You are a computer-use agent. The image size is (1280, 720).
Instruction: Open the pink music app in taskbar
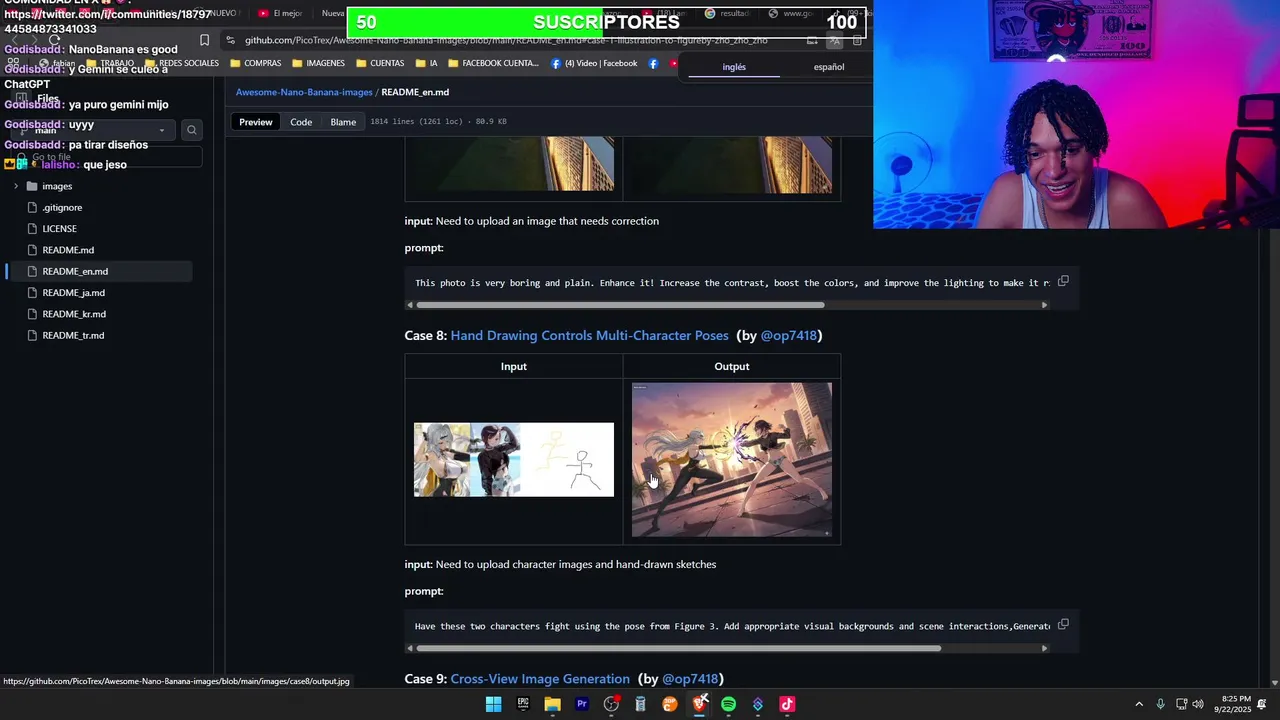pyautogui.click(x=787, y=704)
